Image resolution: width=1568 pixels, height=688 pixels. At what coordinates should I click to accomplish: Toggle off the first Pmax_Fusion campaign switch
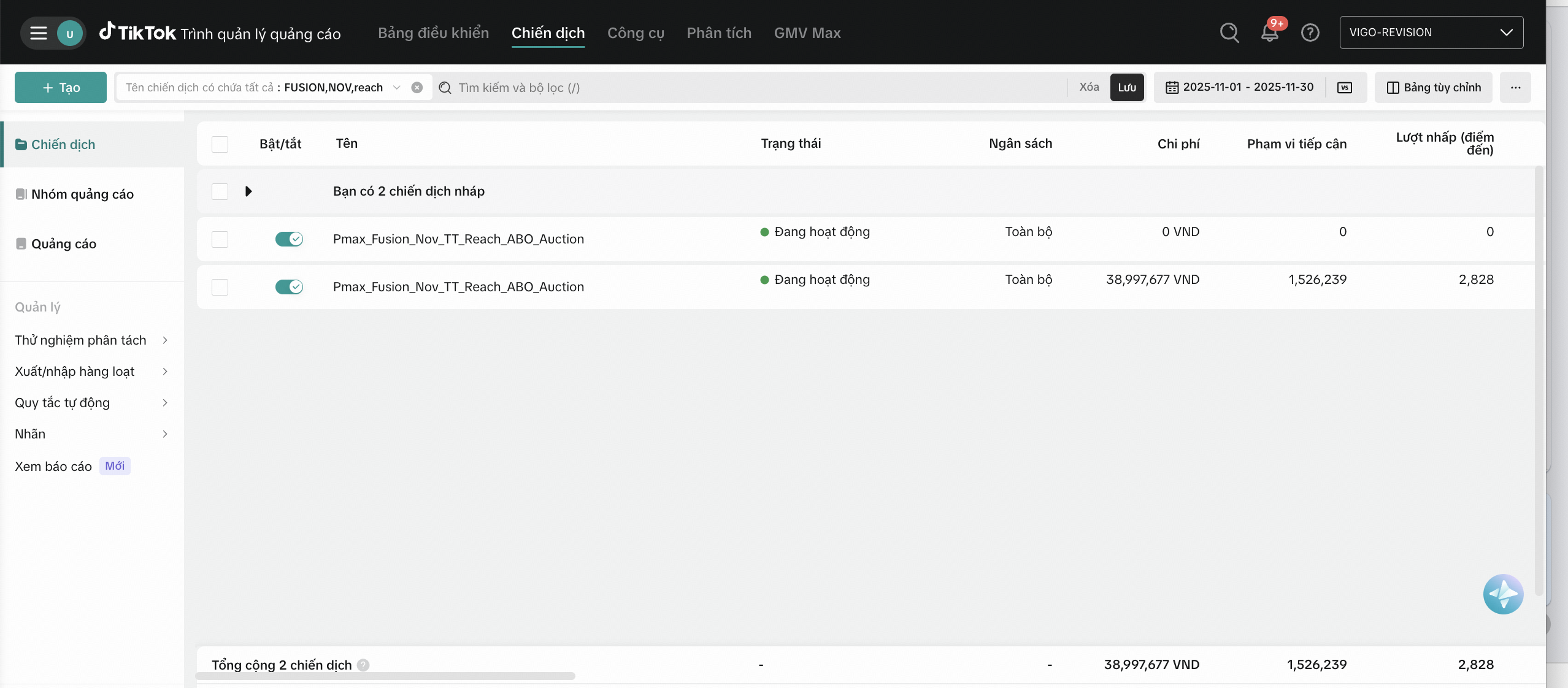[289, 239]
